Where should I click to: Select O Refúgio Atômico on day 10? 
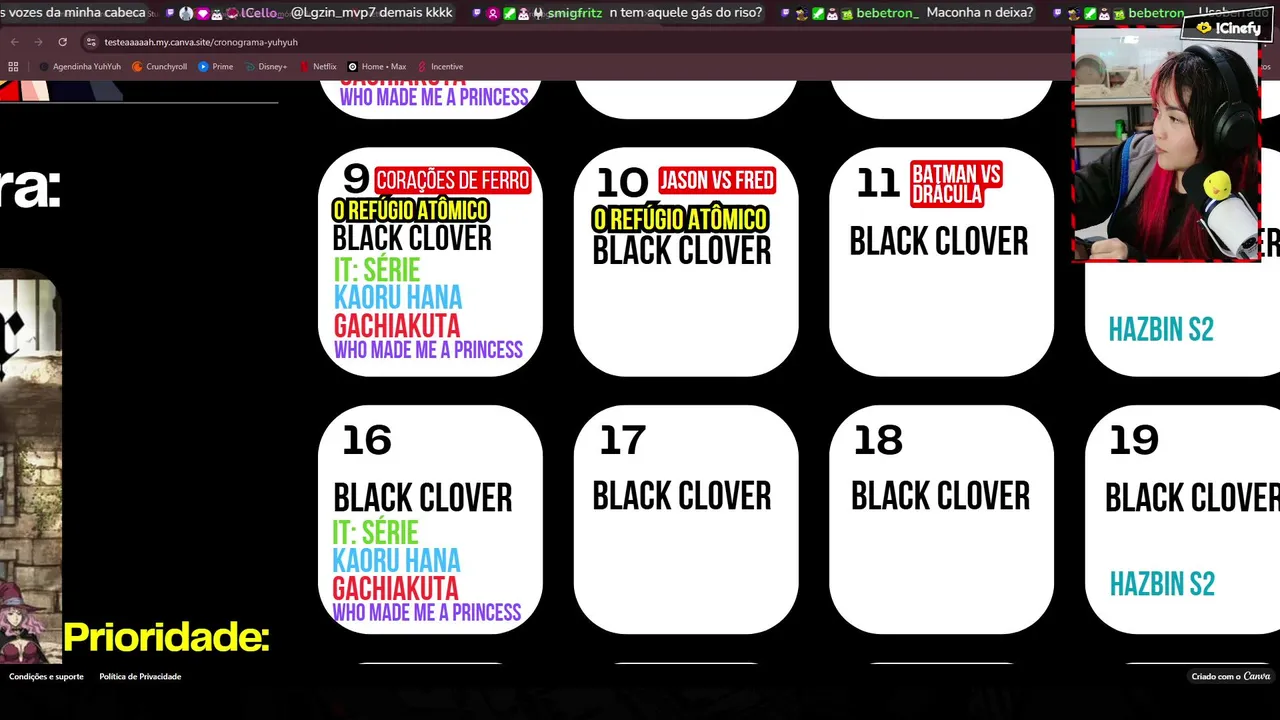pyautogui.click(x=680, y=219)
